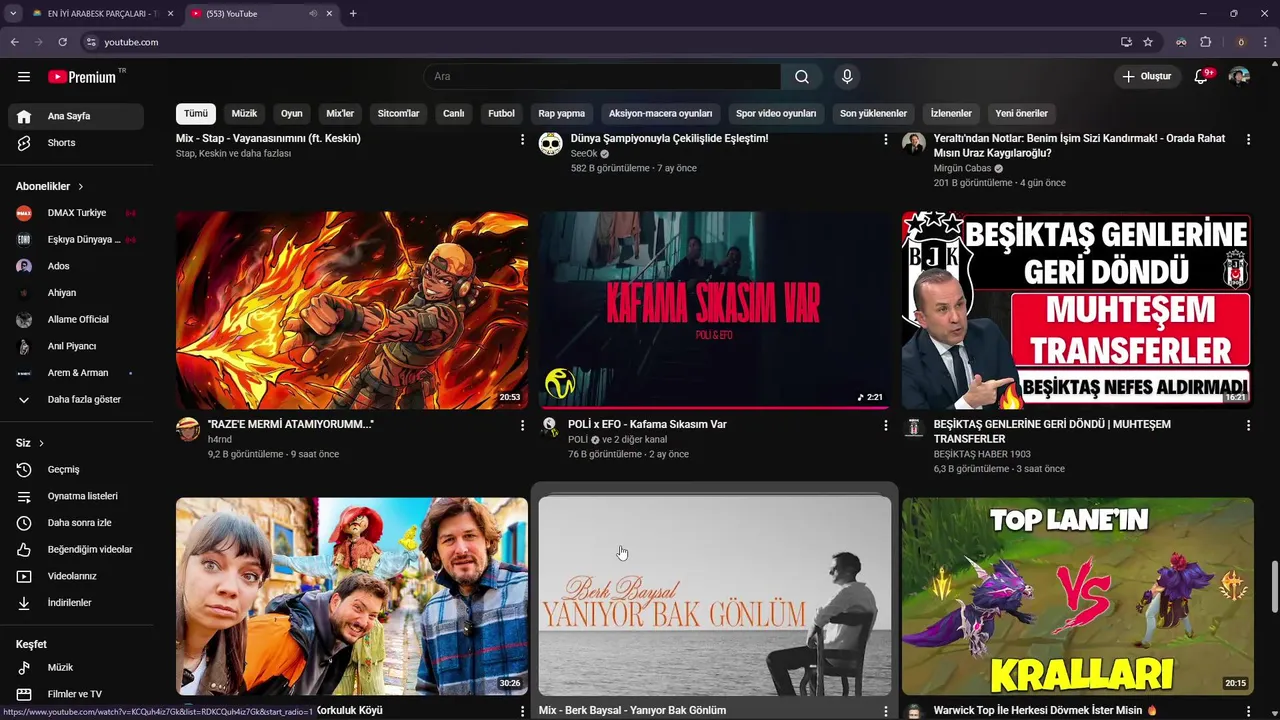
Task: Open the hamburger guide menu
Action: point(24,77)
